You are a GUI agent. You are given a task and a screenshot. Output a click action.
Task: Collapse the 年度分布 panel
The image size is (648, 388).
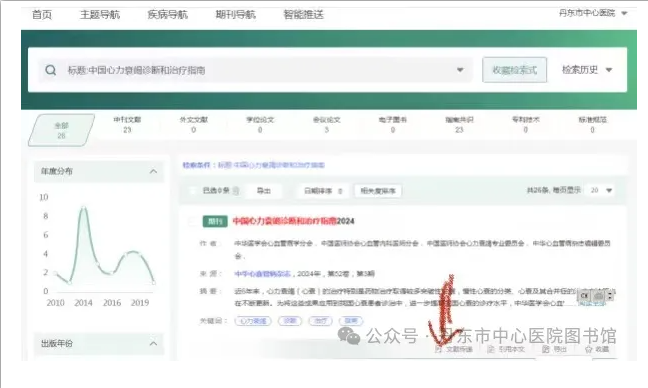pos(153,171)
